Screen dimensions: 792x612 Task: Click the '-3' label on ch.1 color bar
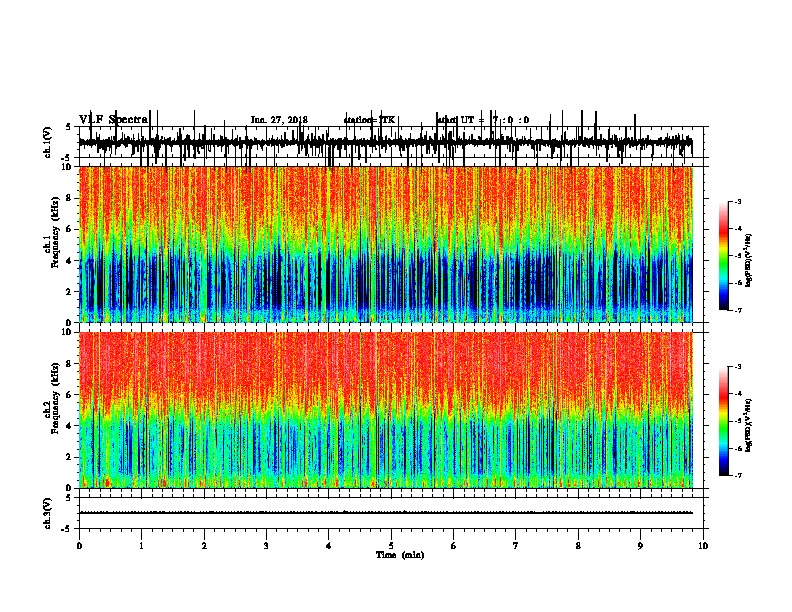tap(737, 202)
